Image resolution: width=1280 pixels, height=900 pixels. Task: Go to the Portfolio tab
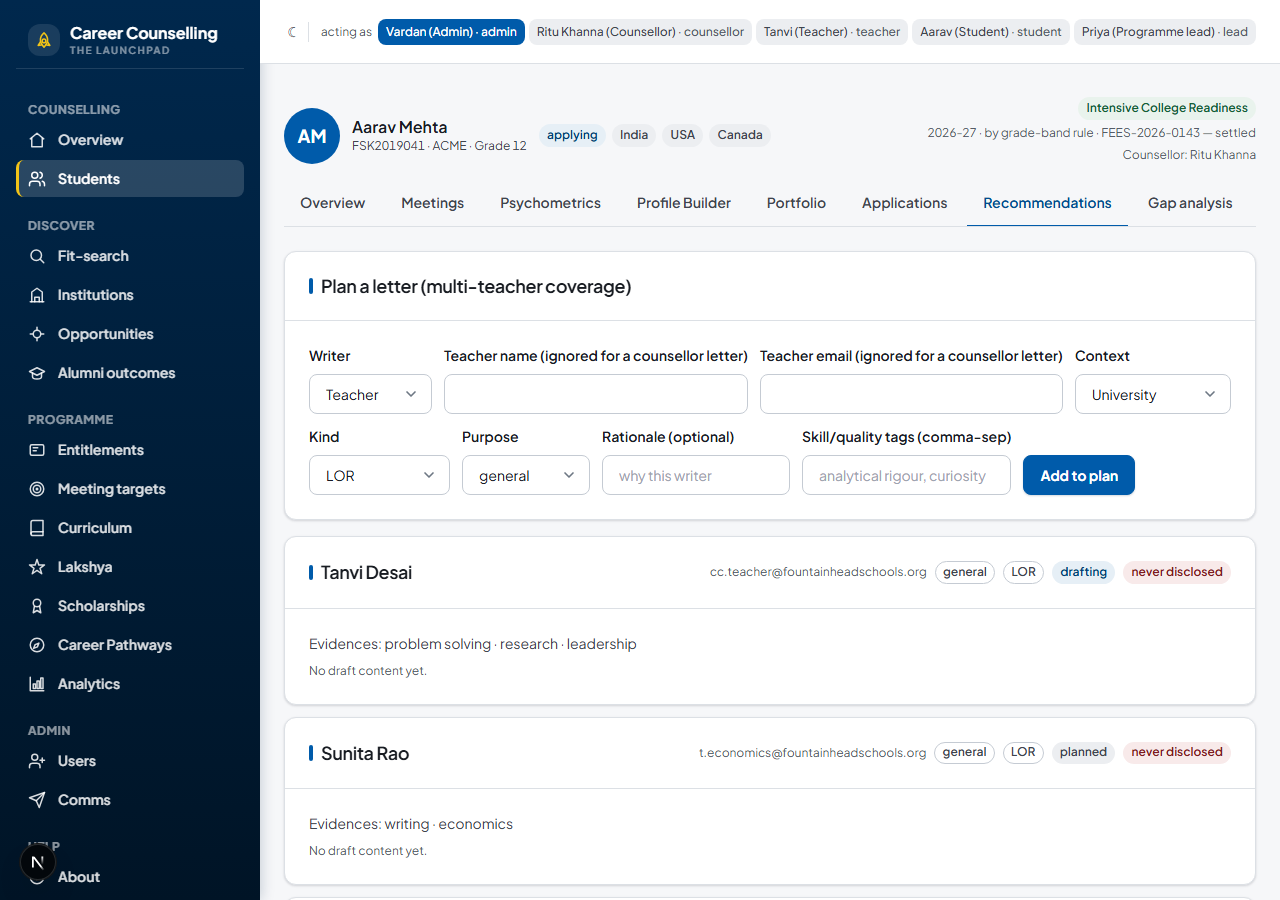click(797, 203)
